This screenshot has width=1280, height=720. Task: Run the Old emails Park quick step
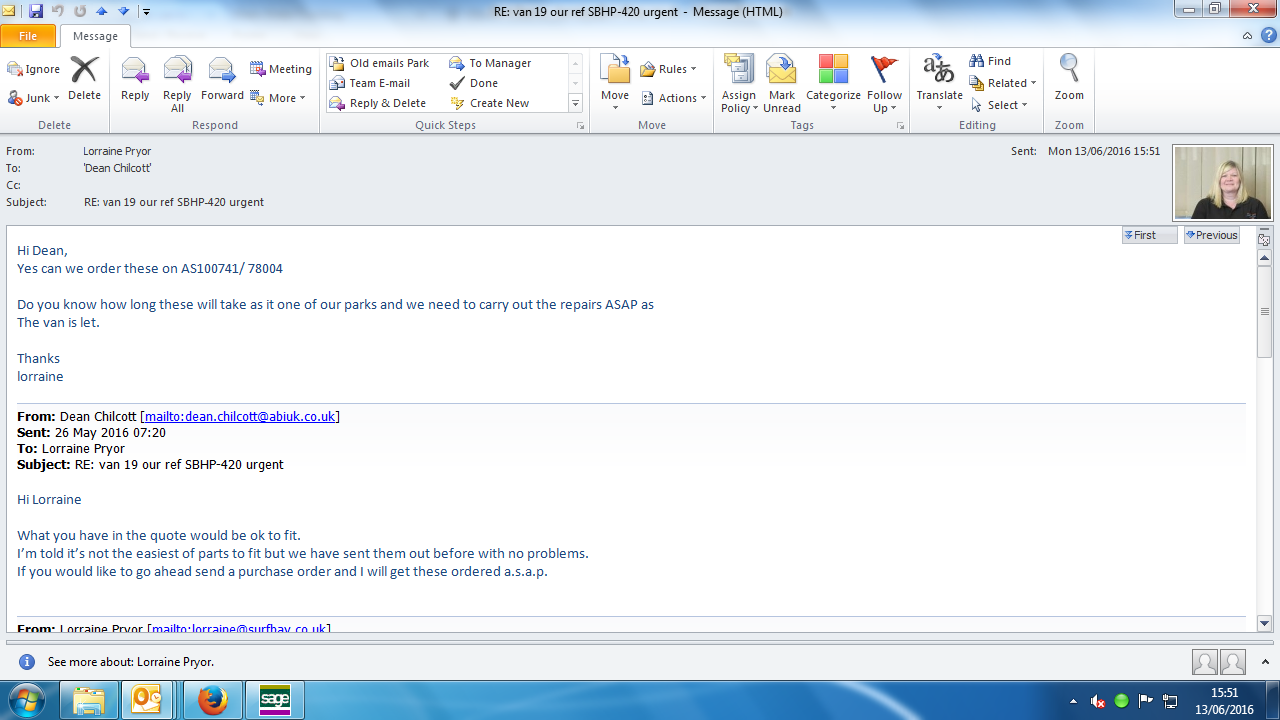(x=379, y=63)
